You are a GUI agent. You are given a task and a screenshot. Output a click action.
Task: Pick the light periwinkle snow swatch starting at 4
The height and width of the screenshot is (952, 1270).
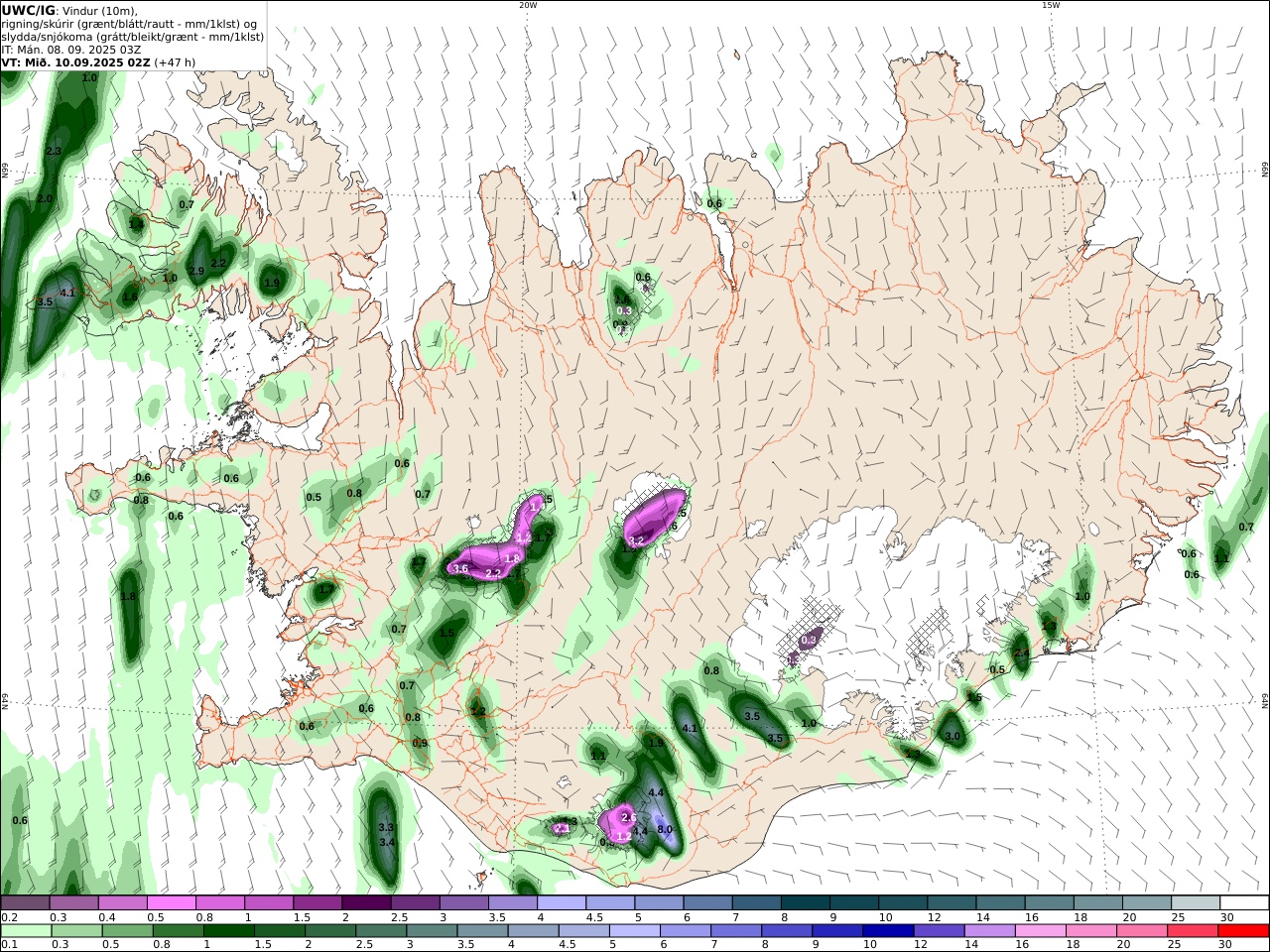[561, 903]
